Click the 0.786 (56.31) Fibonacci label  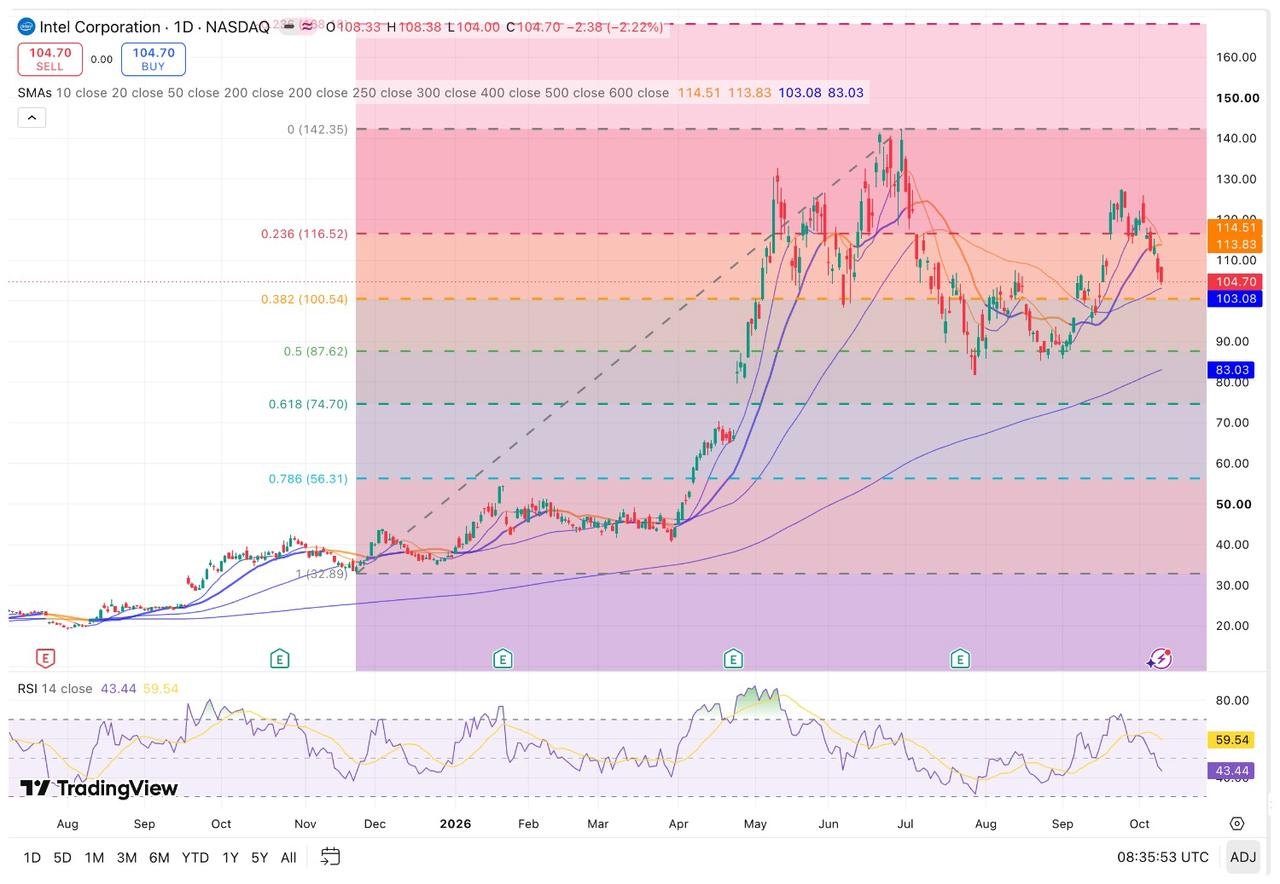tap(308, 479)
